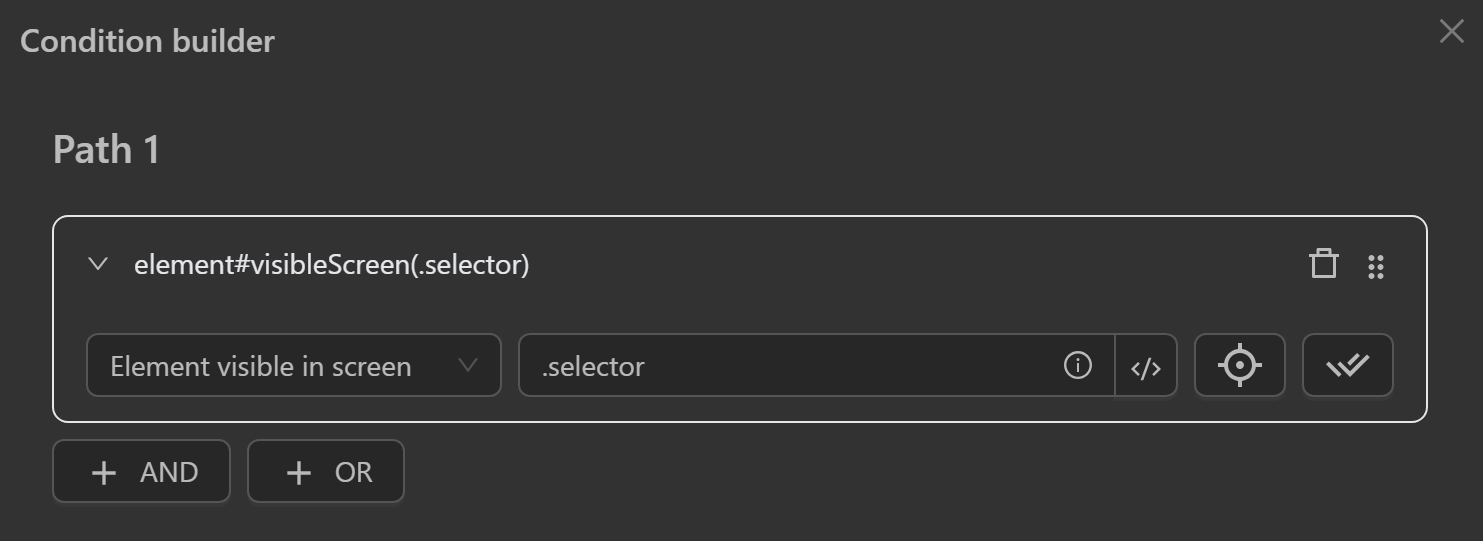This screenshot has width=1483, height=541.
Task: Verify the selector with the double-check icon
Action: (x=1347, y=366)
